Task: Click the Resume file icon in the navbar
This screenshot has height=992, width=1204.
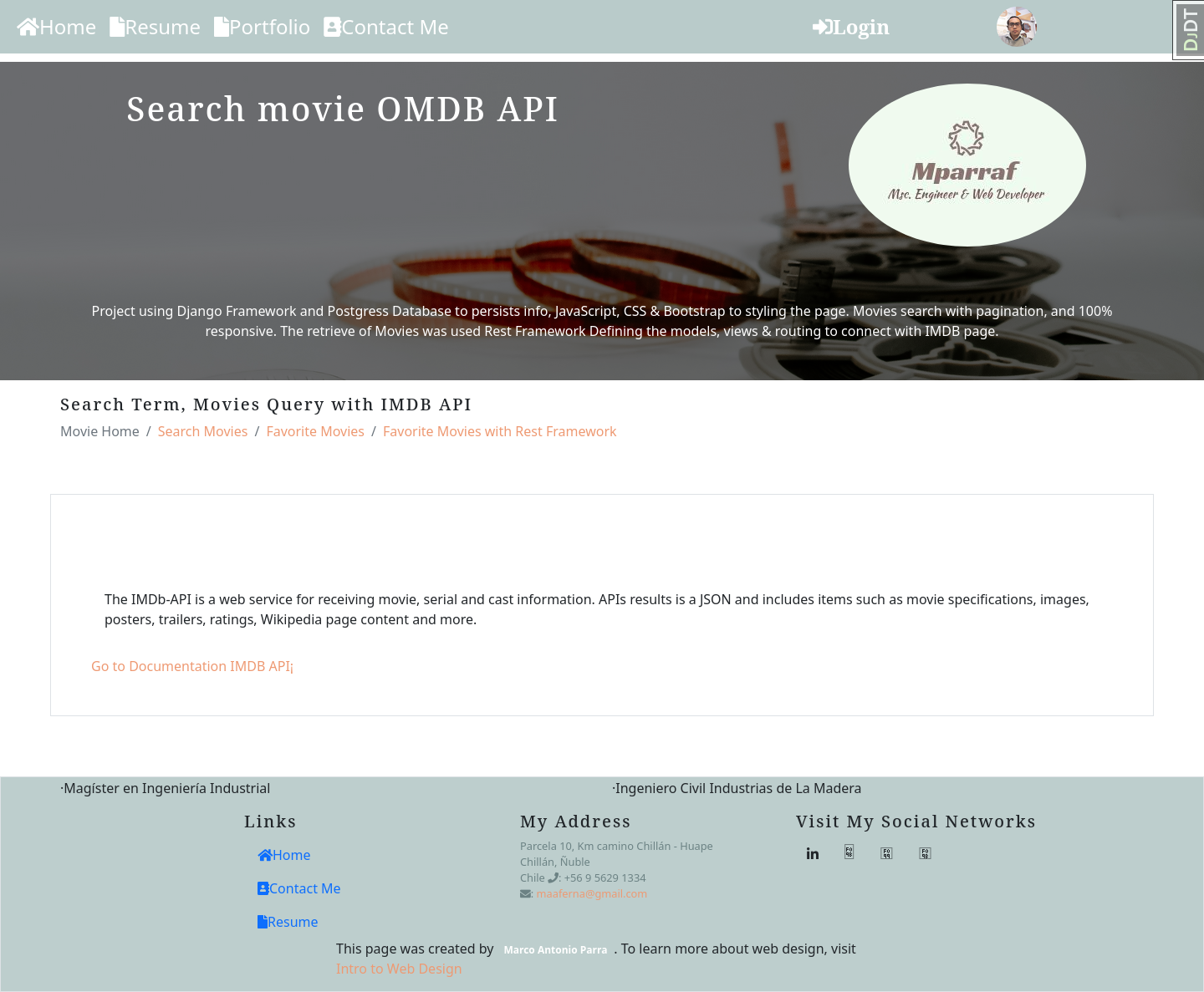Action: pos(117,28)
